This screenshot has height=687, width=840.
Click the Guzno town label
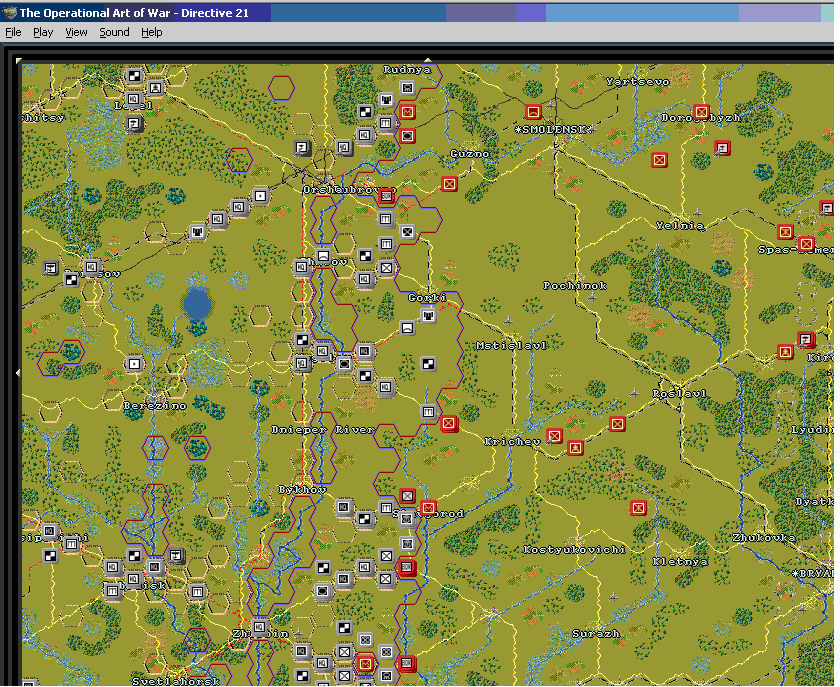click(x=470, y=154)
